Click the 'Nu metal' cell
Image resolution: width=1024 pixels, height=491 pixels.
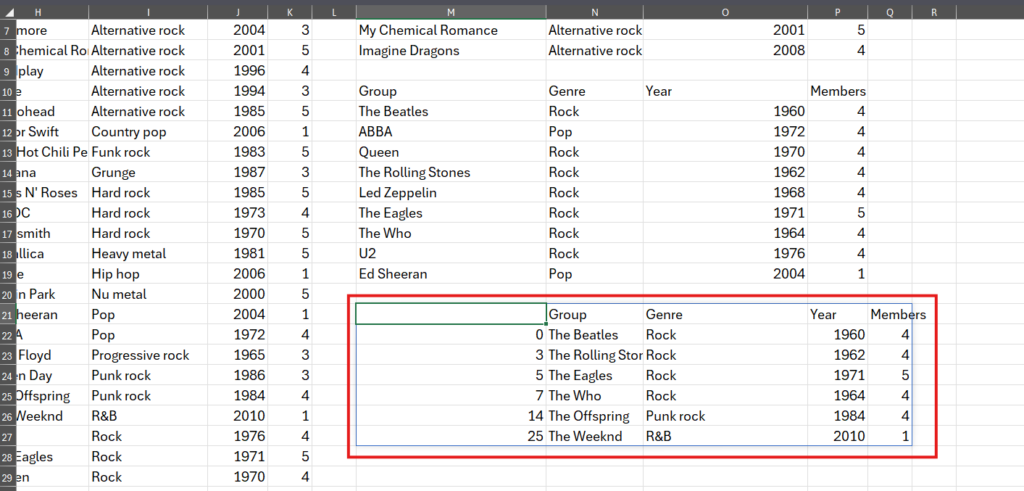(x=148, y=294)
